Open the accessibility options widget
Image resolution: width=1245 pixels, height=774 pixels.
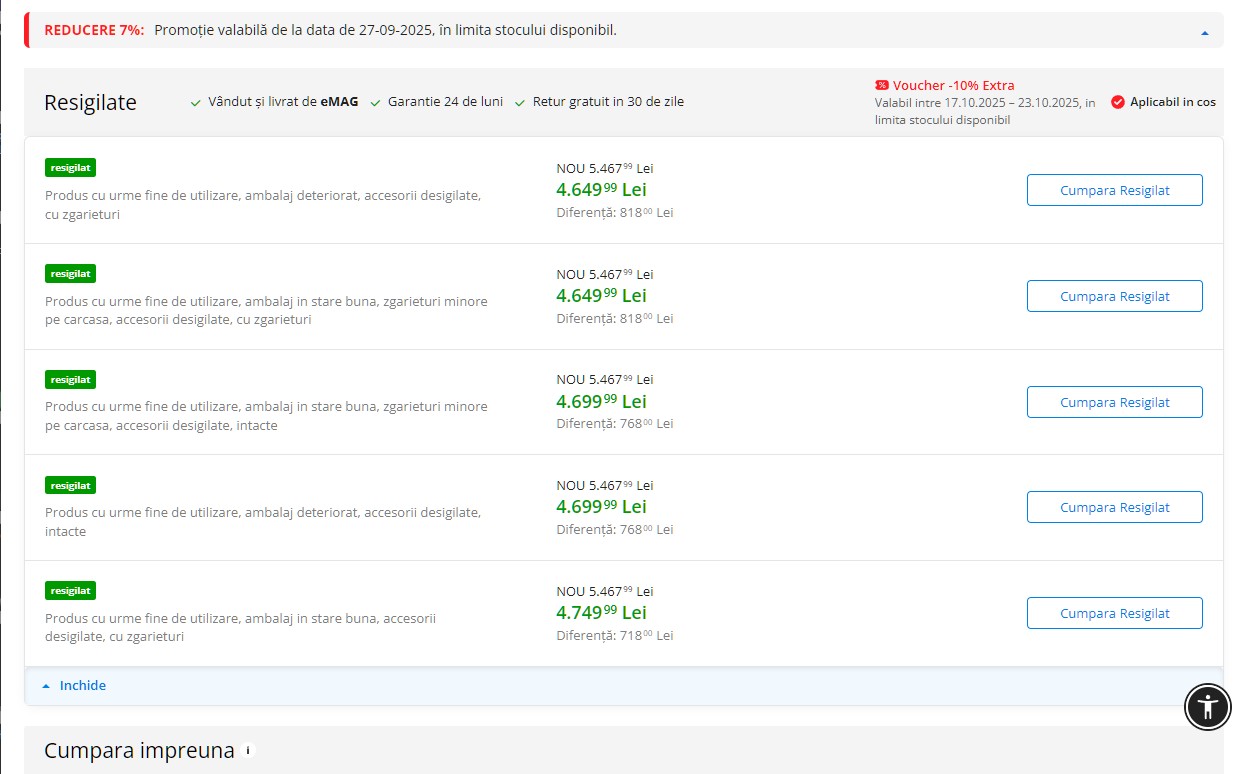tap(1208, 707)
